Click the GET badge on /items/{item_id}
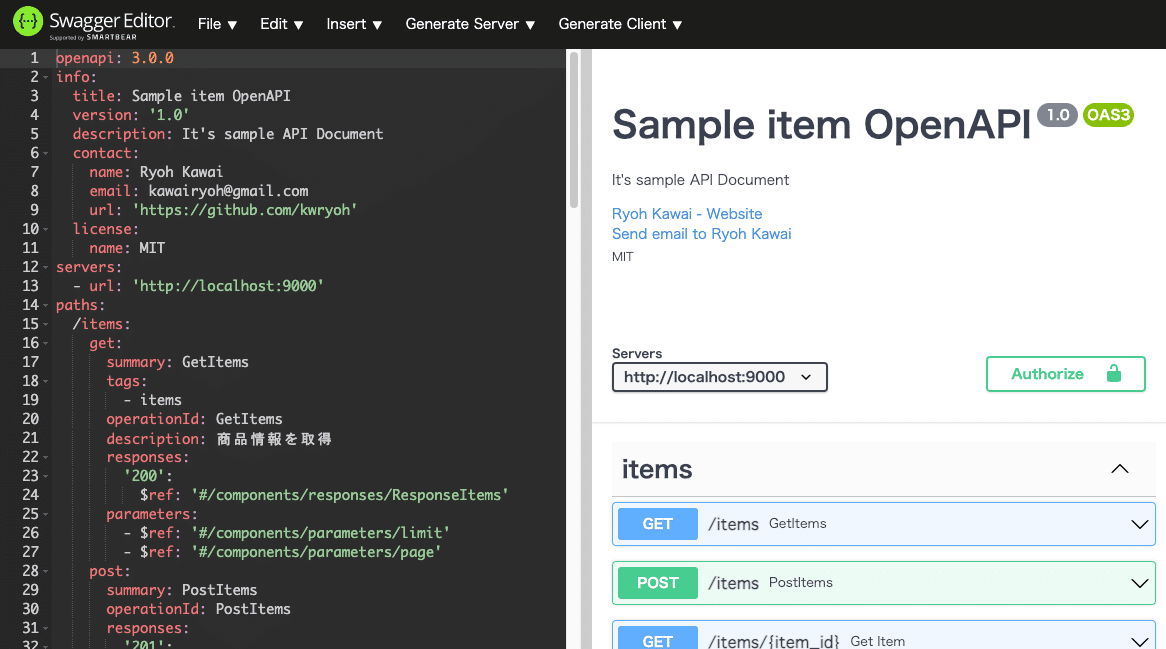 pos(657,640)
